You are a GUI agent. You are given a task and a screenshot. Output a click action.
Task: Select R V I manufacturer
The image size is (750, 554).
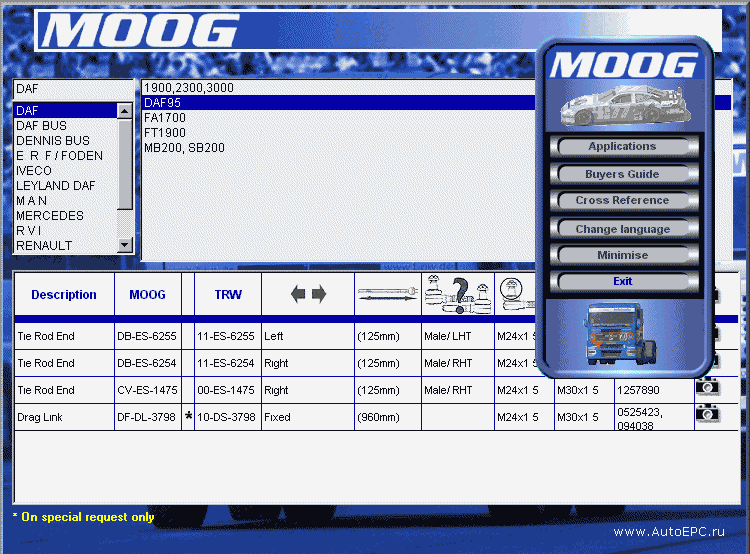pyautogui.click(x=66, y=231)
